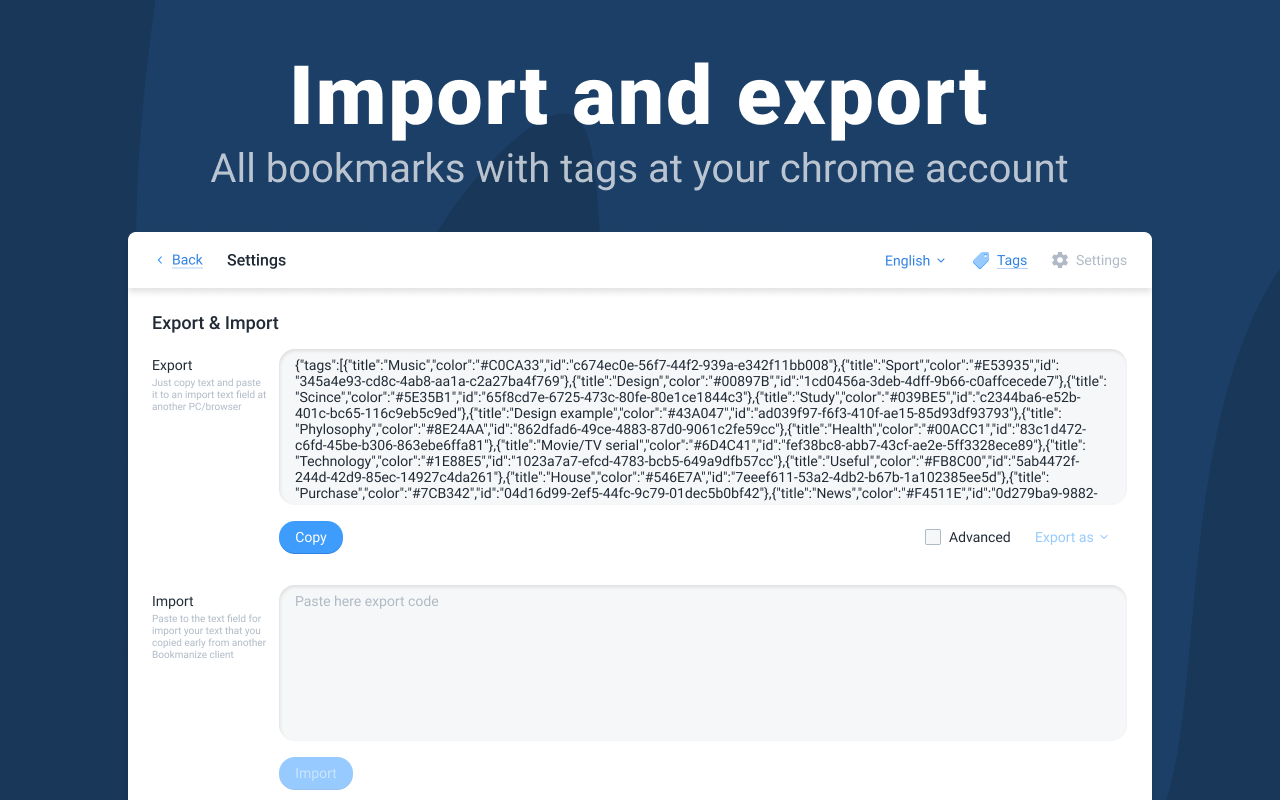Open the English language dropdown
Viewport: 1280px width, 800px height.
(x=914, y=260)
